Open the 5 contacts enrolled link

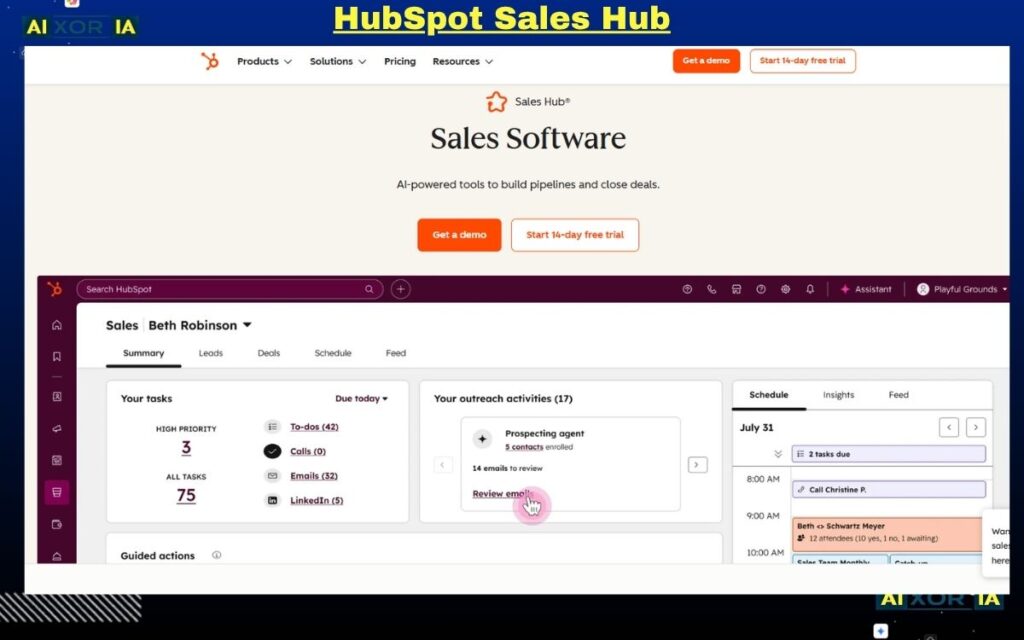click(524, 447)
